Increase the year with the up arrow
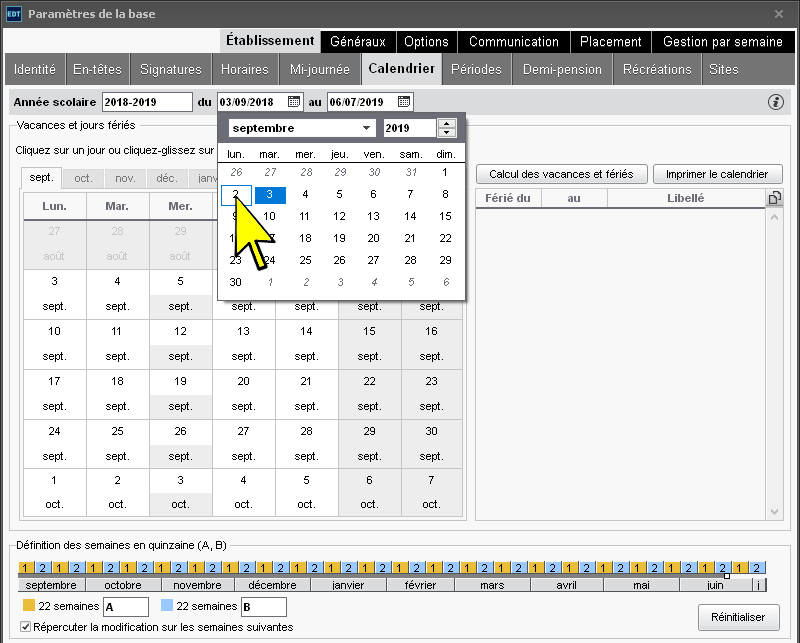This screenshot has width=800, height=643. pos(446,123)
